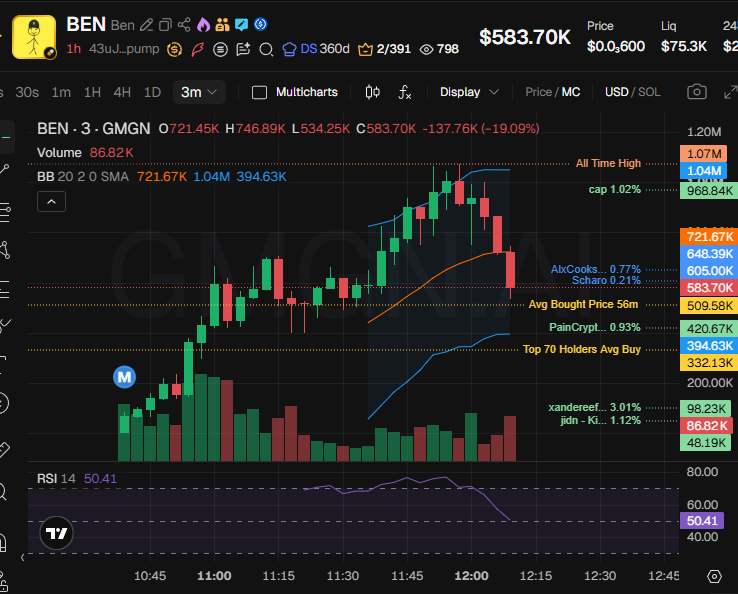
Task: Click the circled lines icon
Action: click(220, 49)
